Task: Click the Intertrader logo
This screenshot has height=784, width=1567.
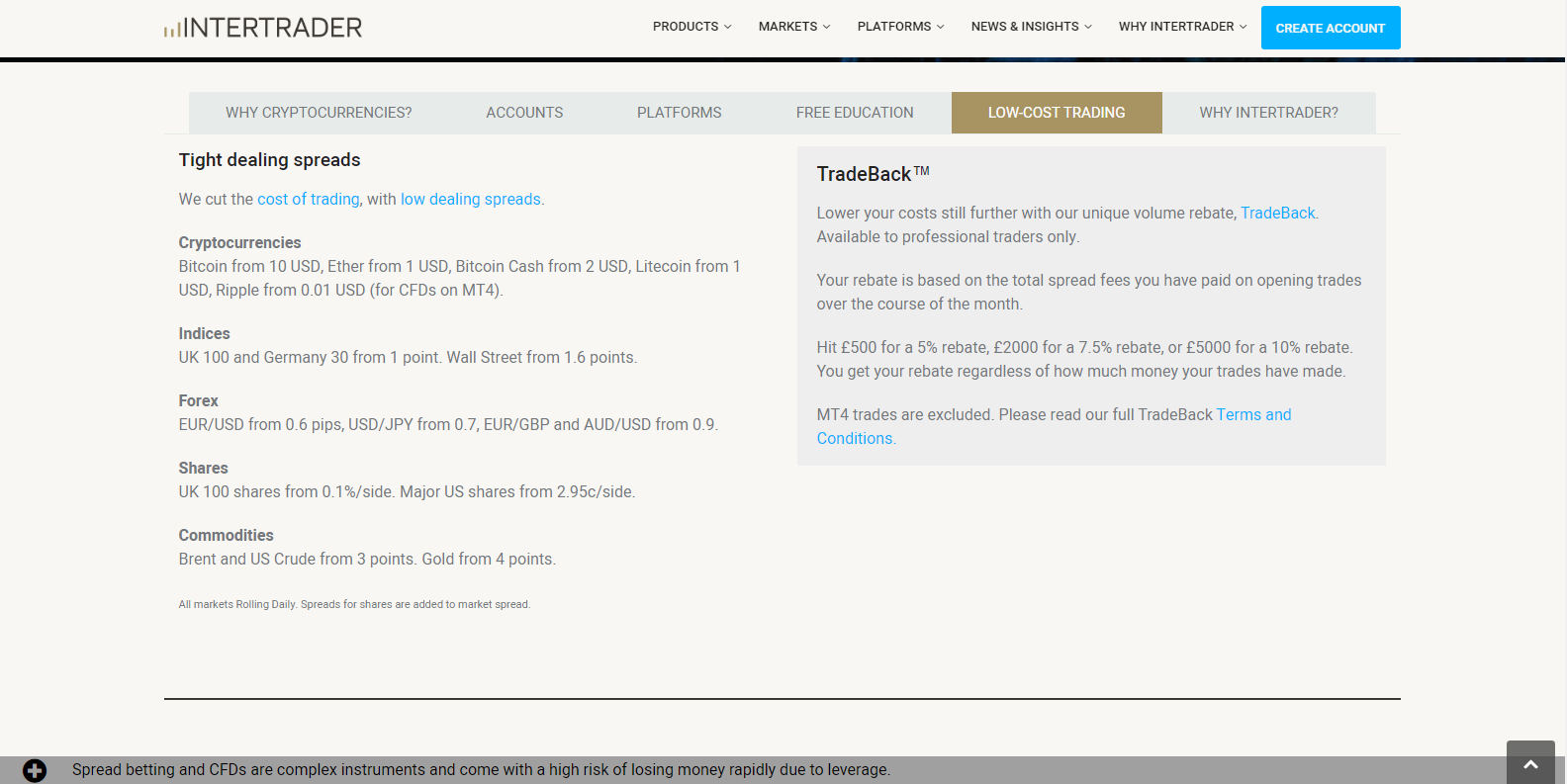Action: point(263,28)
